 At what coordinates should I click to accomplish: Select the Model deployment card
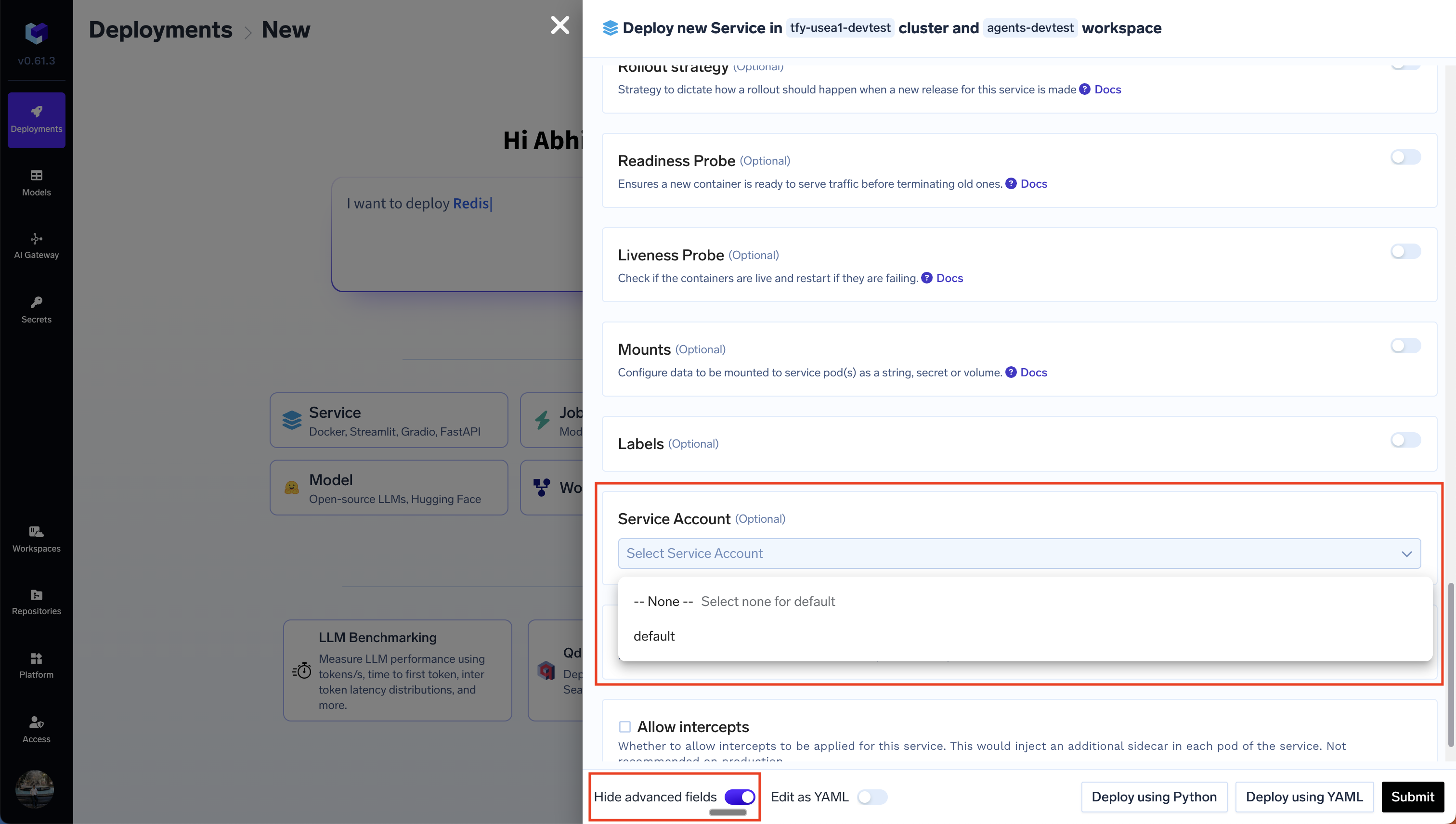[389, 488]
